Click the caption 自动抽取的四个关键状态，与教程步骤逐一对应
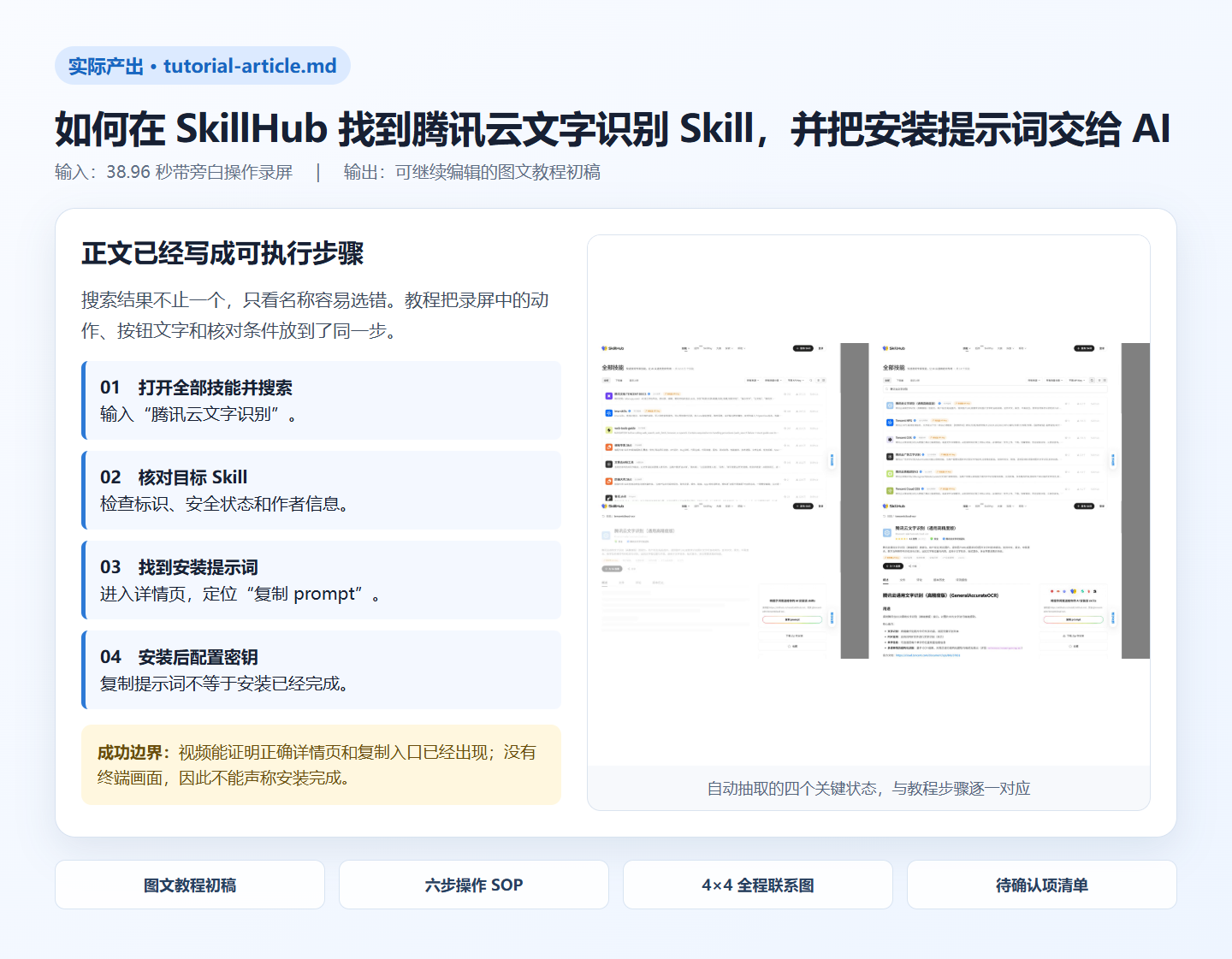1232x959 pixels. click(x=868, y=788)
